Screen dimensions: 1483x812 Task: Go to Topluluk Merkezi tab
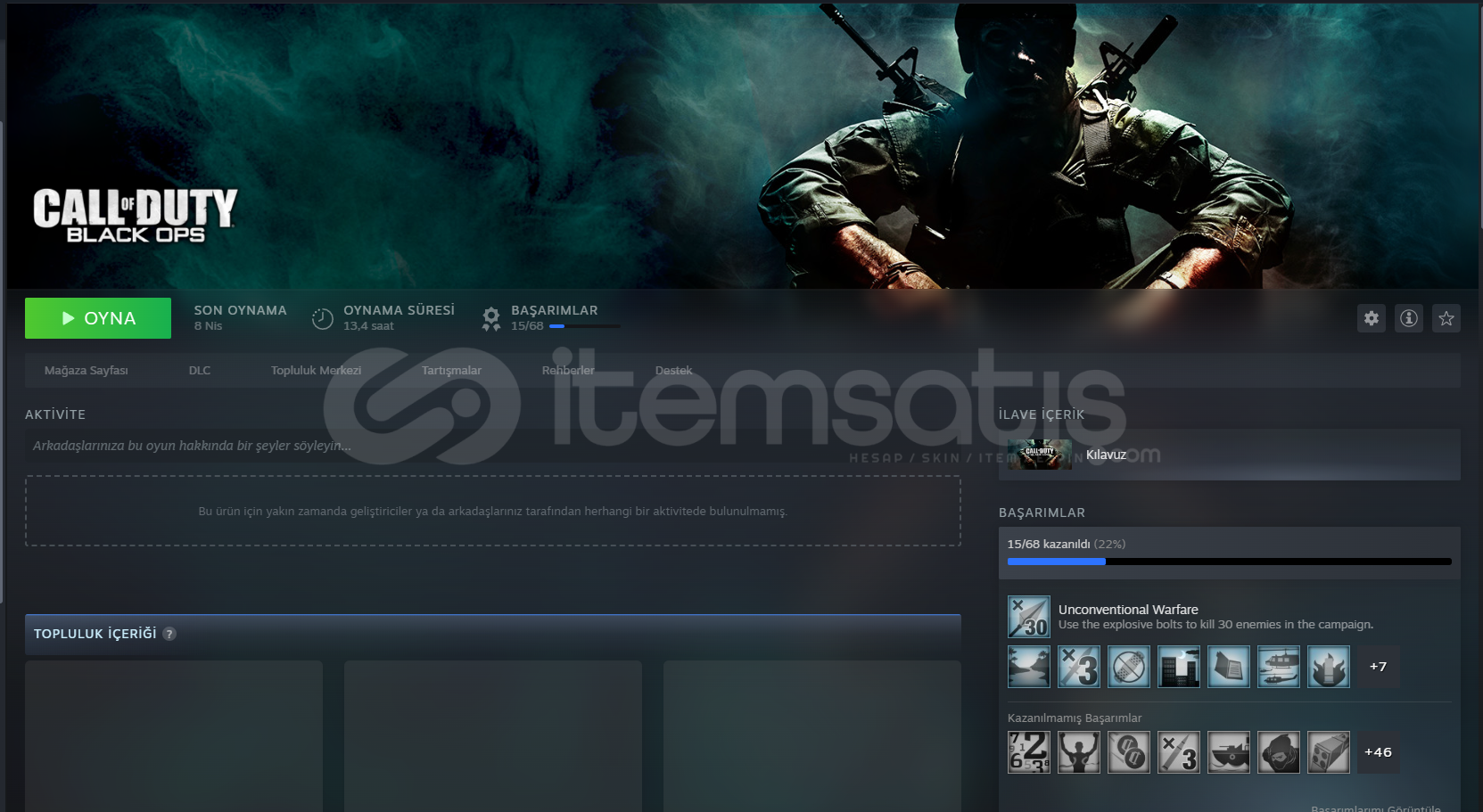click(x=316, y=371)
